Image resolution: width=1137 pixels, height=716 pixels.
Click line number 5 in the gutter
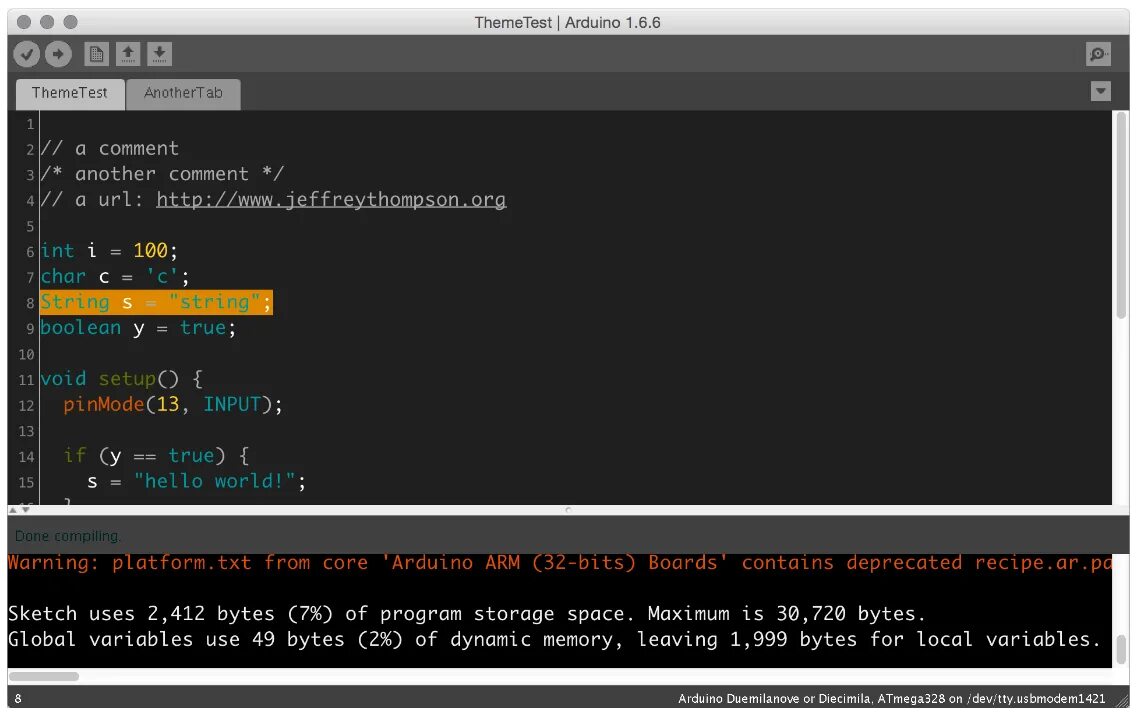(x=30, y=227)
